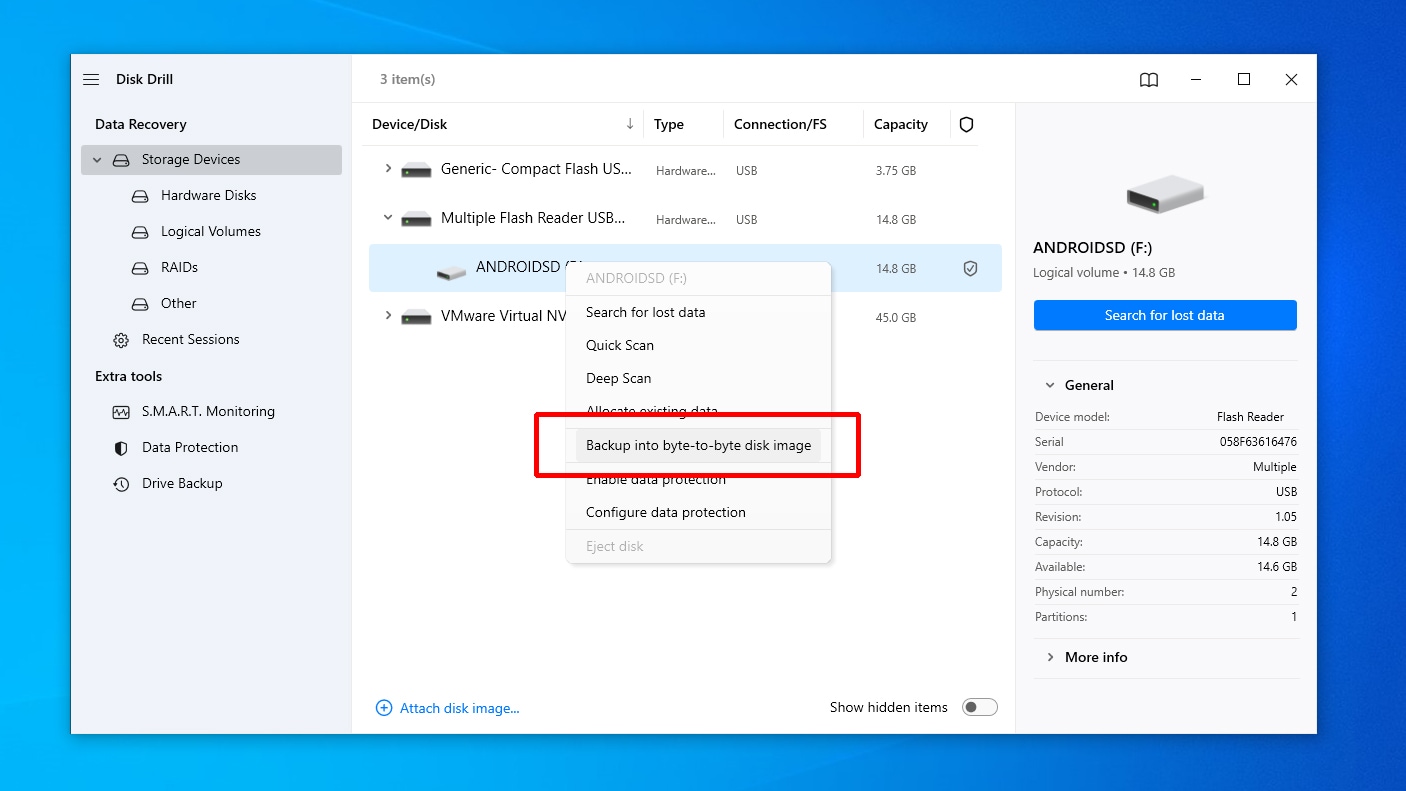
Task: Click the S.M.A.R.T. Monitoring icon
Action: pyautogui.click(x=121, y=412)
